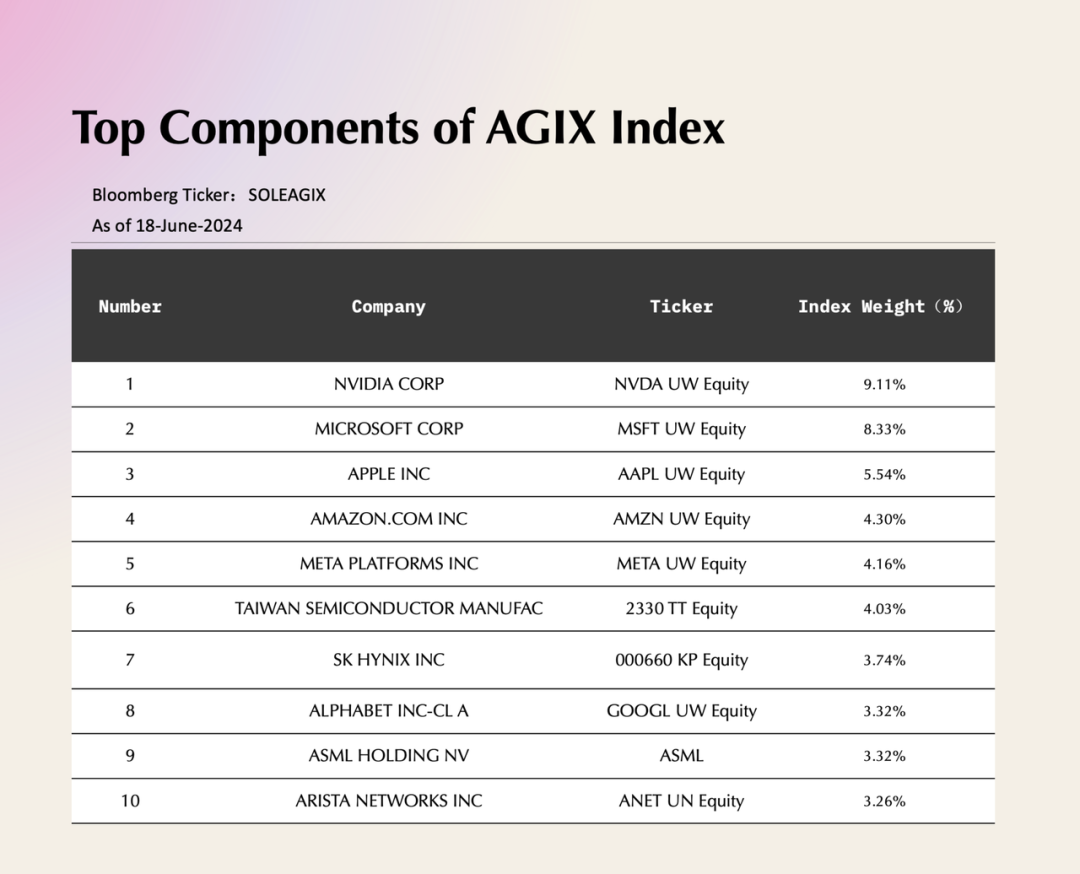This screenshot has width=1080, height=874.
Task: Click the Company column header
Action: [388, 306]
